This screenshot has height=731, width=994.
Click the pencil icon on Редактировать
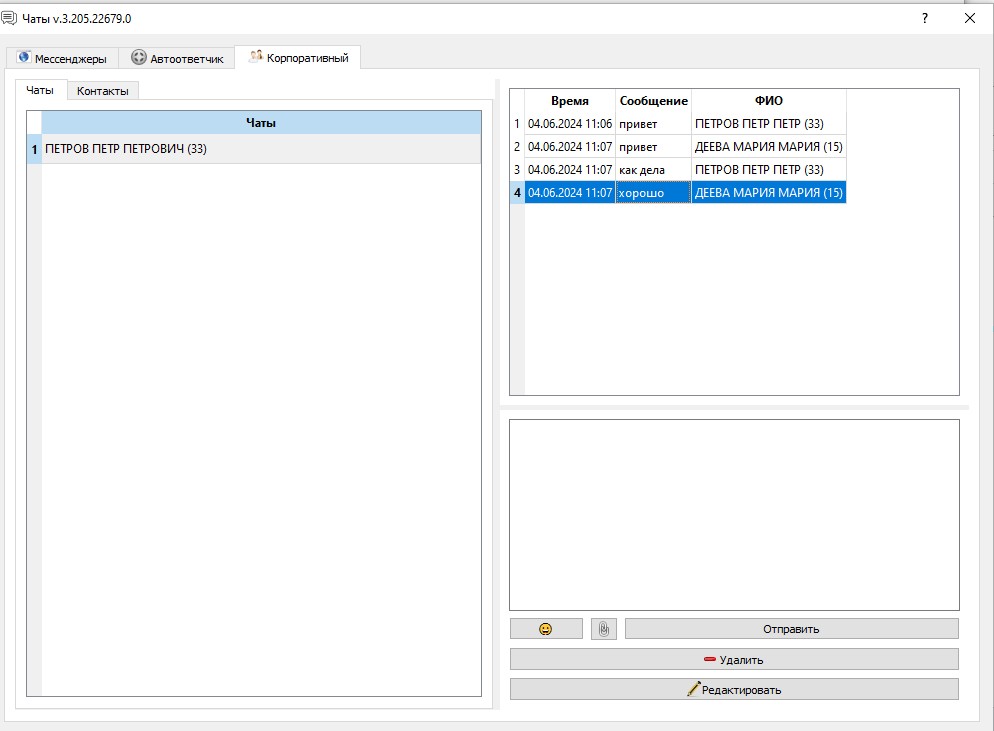(694, 689)
